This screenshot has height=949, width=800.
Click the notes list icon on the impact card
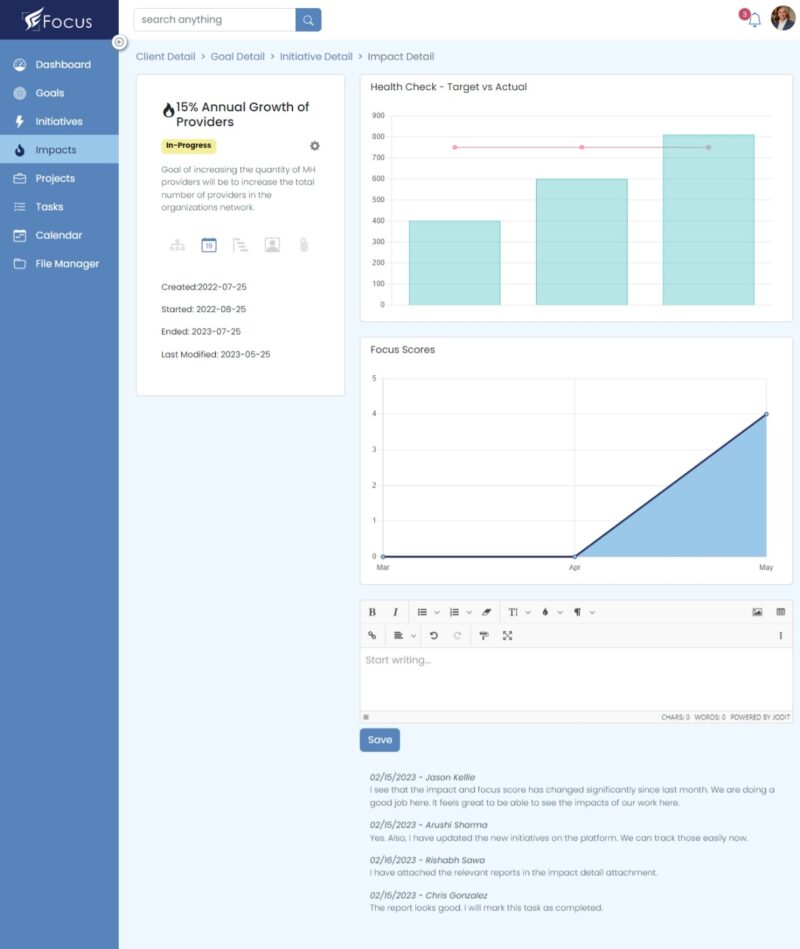(x=240, y=244)
